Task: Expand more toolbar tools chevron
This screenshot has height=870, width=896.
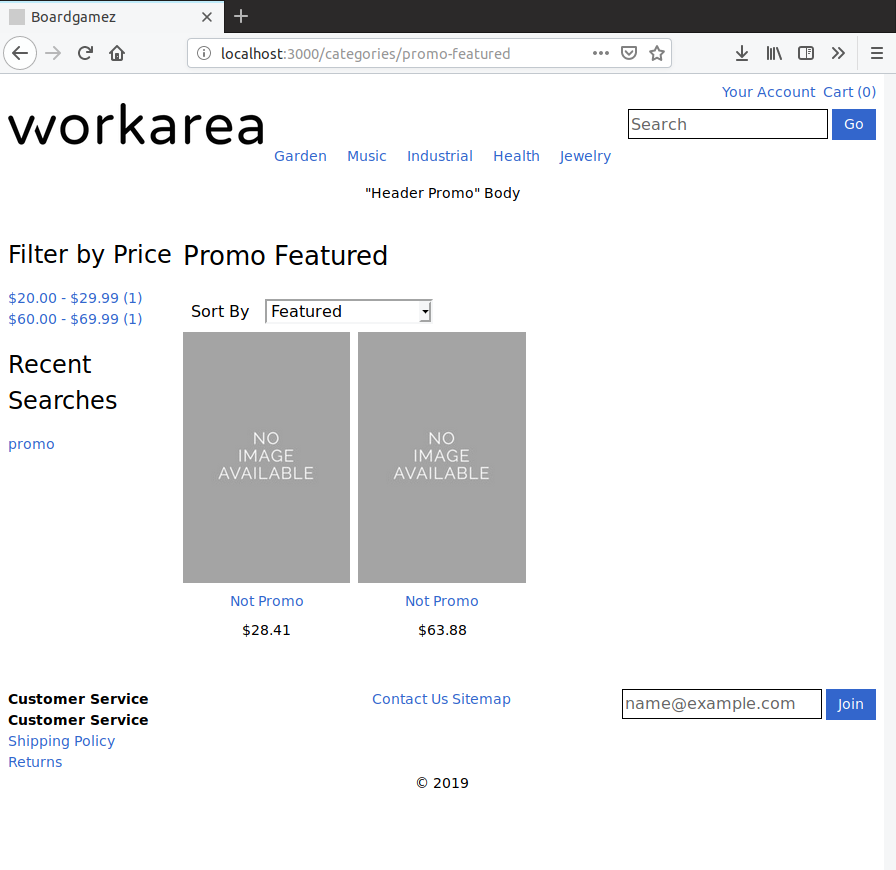Action: pyautogui.click(x=838, y=53)
